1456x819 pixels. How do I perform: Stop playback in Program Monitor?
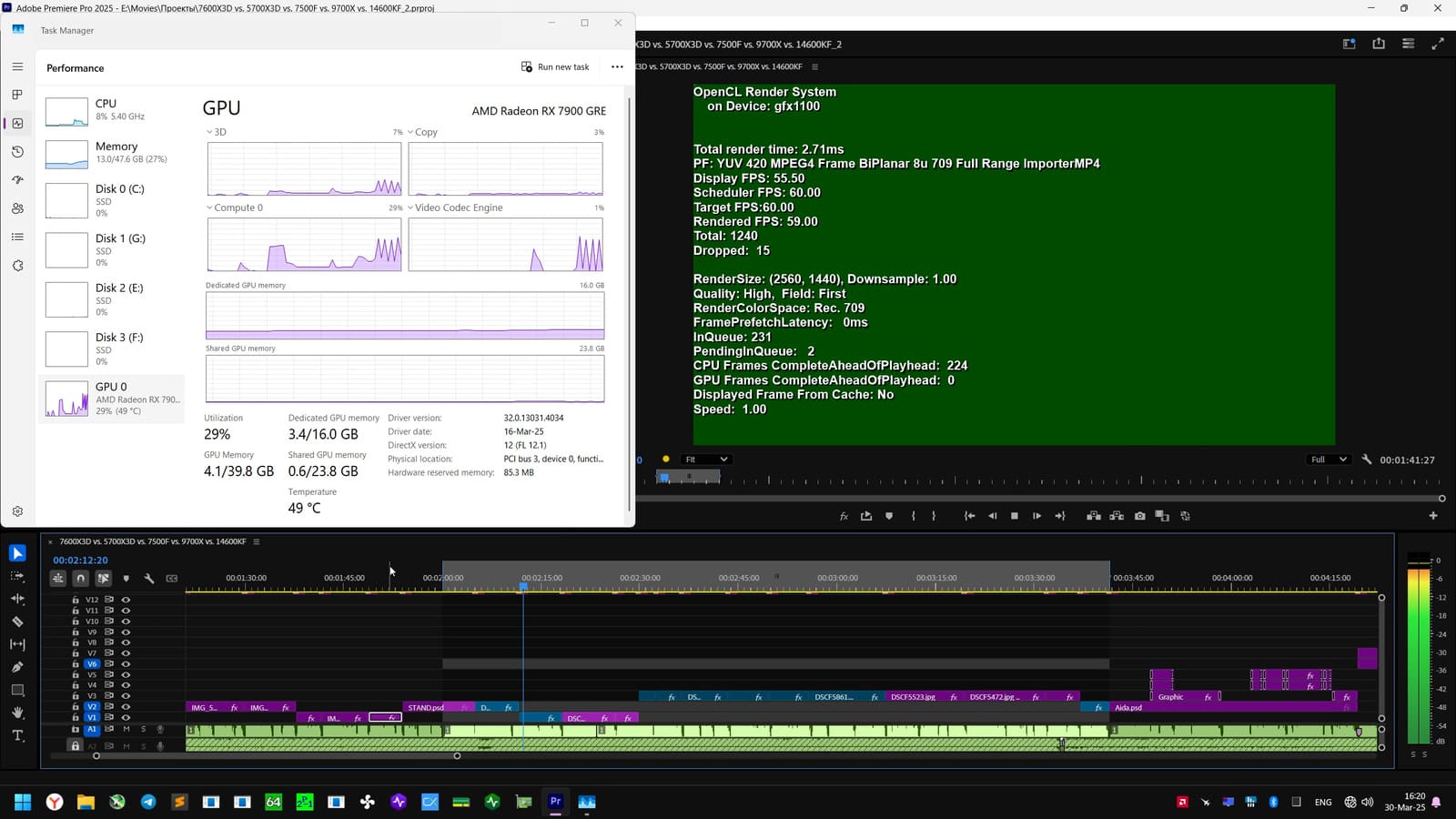[x=1015, y=516]
